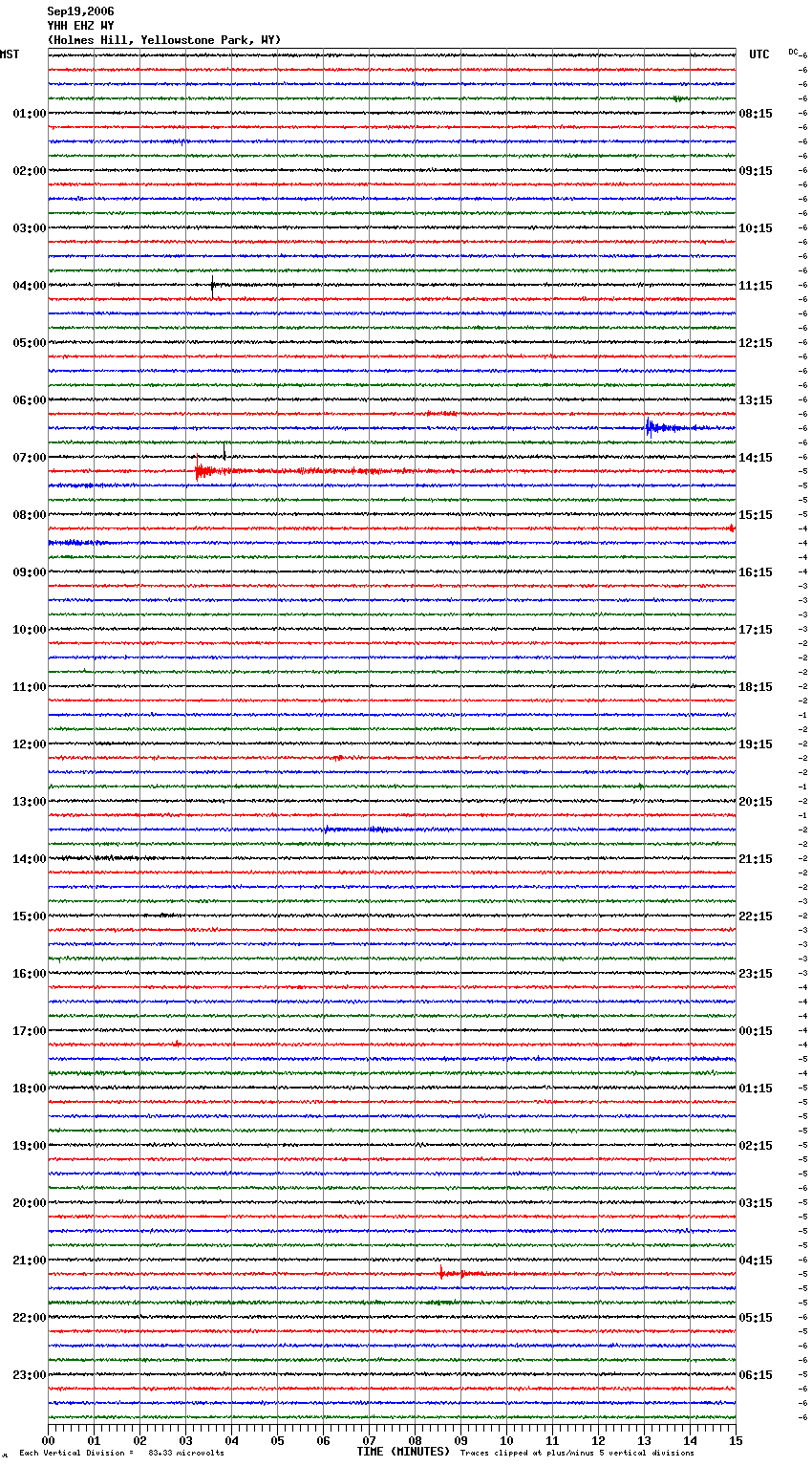
Task: Select the 09:00 MST time label
Action: tap(30, 572)
